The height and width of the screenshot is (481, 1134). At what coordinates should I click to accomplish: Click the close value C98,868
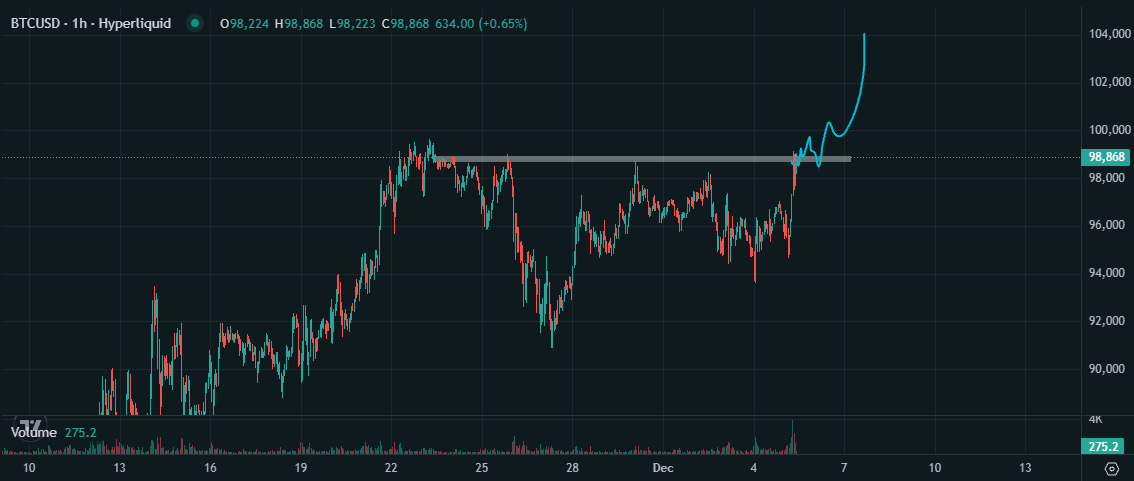coord(405,24)
